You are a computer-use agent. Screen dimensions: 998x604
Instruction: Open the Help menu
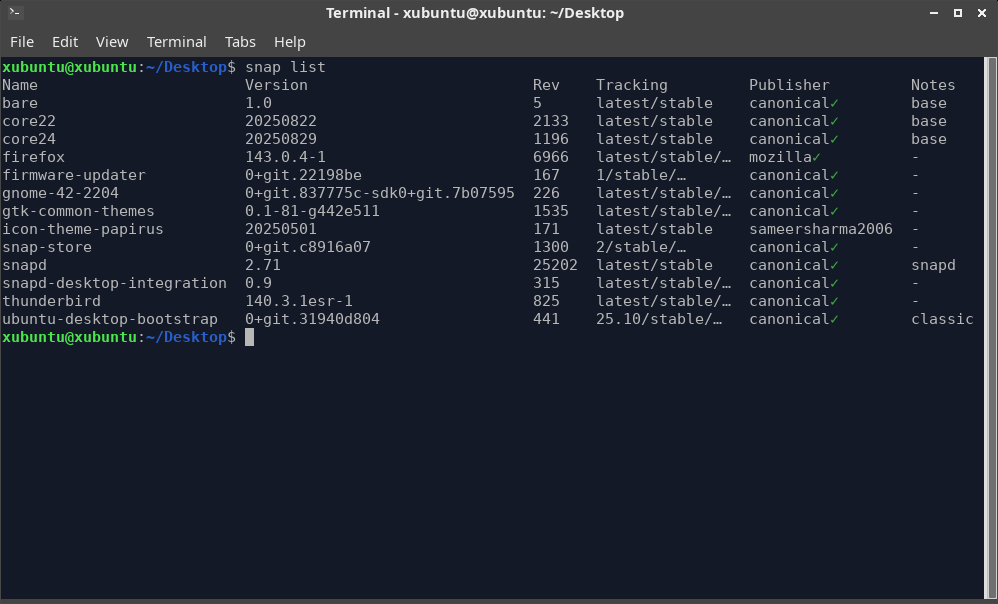pos(289,42)
